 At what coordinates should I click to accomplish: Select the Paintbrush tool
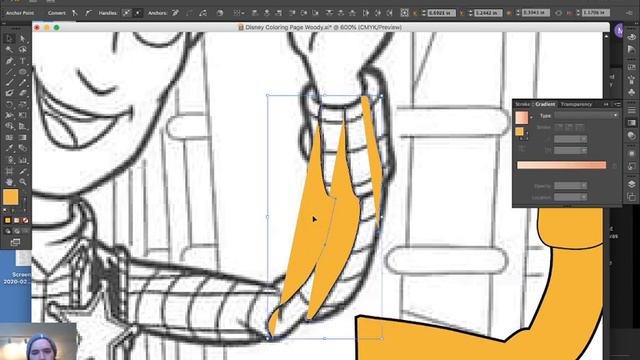pos(9,82)
